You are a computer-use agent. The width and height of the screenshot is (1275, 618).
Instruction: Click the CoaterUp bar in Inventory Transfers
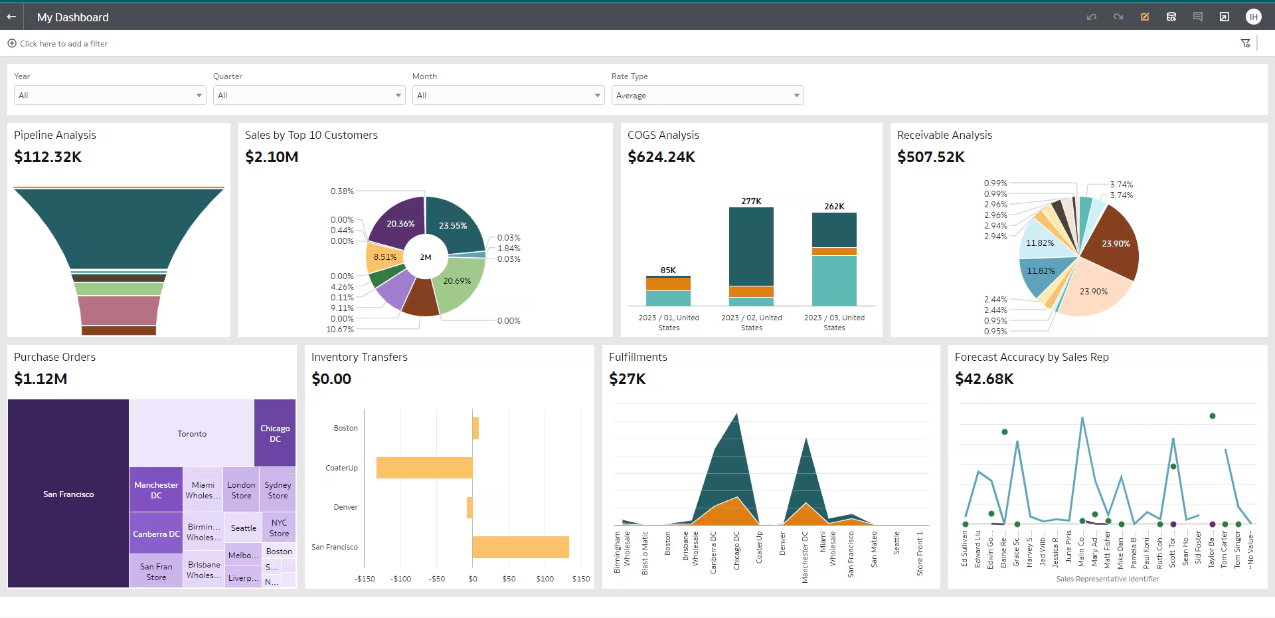coord(424,467)
